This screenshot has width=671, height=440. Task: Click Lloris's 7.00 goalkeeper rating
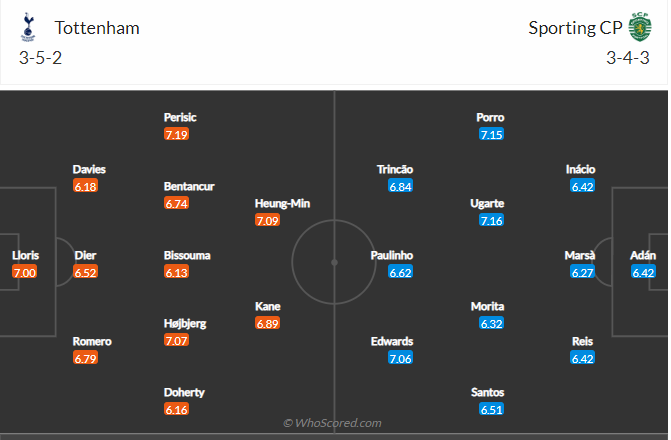tap(24, 272)
